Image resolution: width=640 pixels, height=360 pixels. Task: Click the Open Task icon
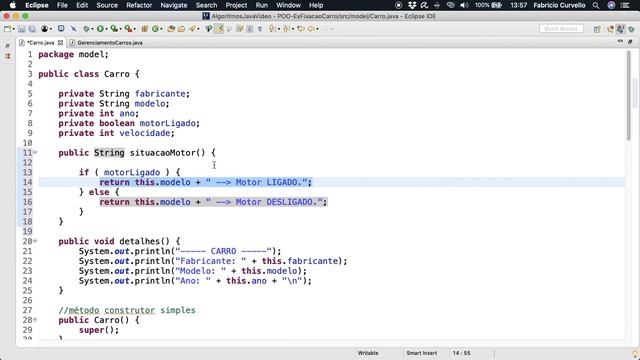[181, 29]
